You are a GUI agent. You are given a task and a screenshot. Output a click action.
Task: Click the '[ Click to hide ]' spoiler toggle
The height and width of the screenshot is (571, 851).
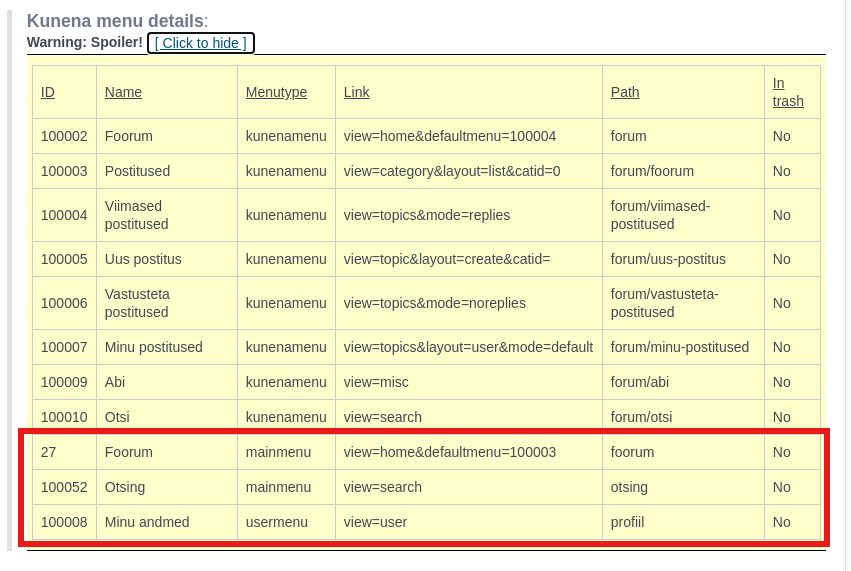pyautogui.click(x=200, y=43)
